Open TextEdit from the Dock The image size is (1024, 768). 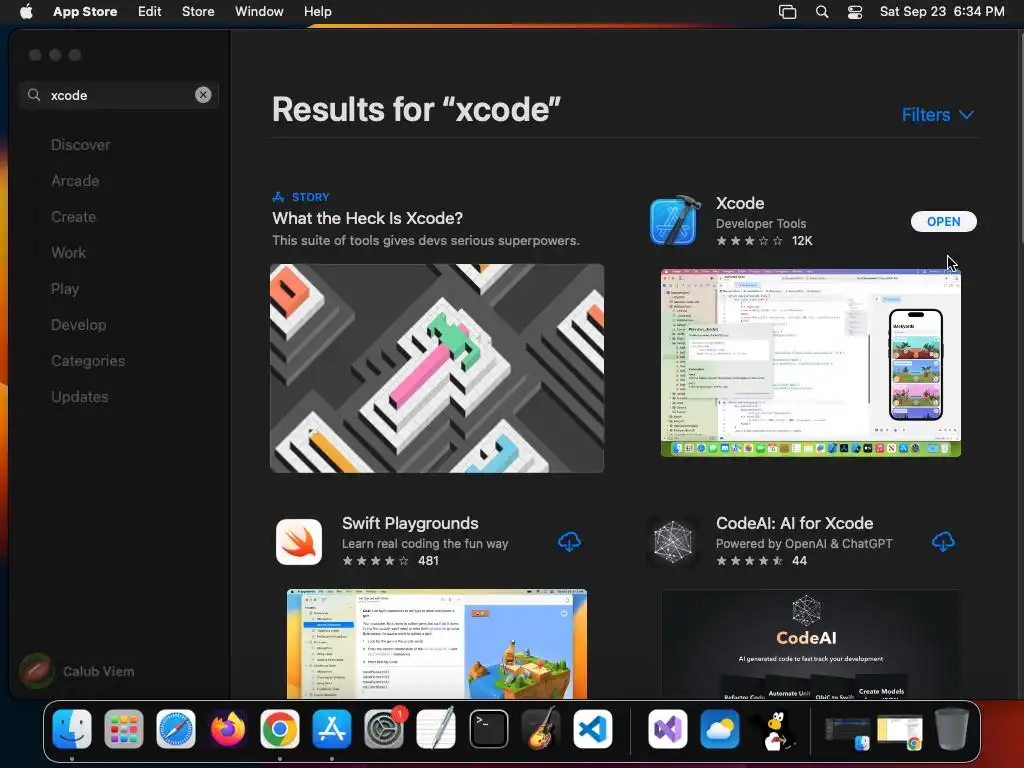436,729
